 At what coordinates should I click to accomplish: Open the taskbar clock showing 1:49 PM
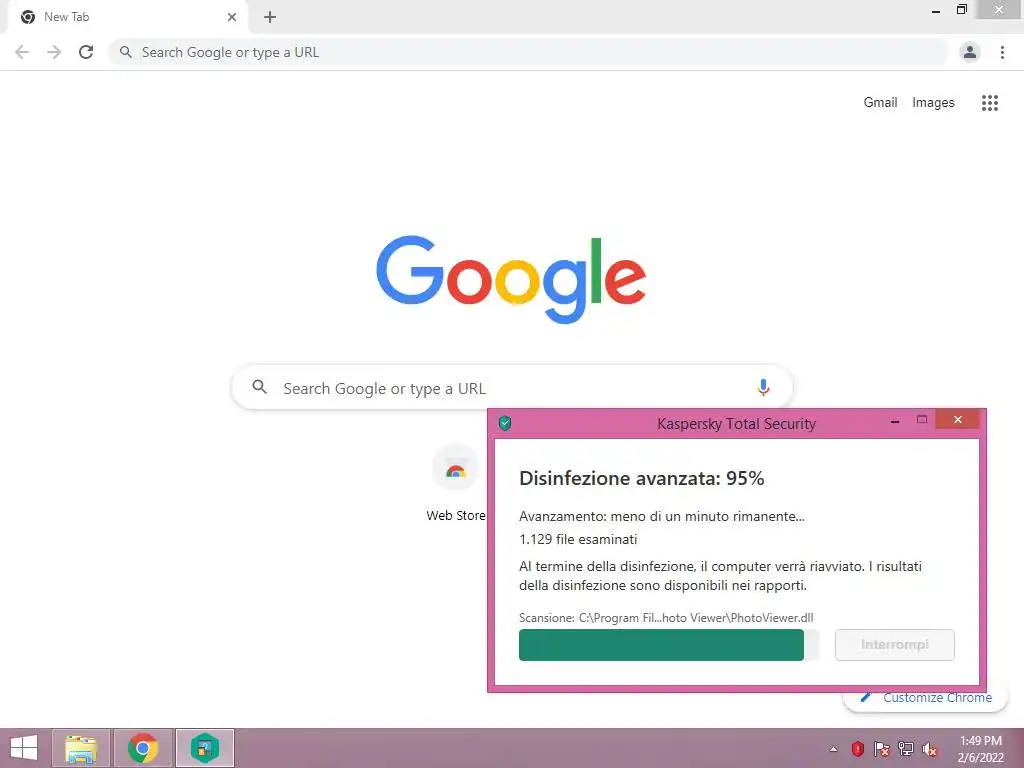[x=980, y=749]
